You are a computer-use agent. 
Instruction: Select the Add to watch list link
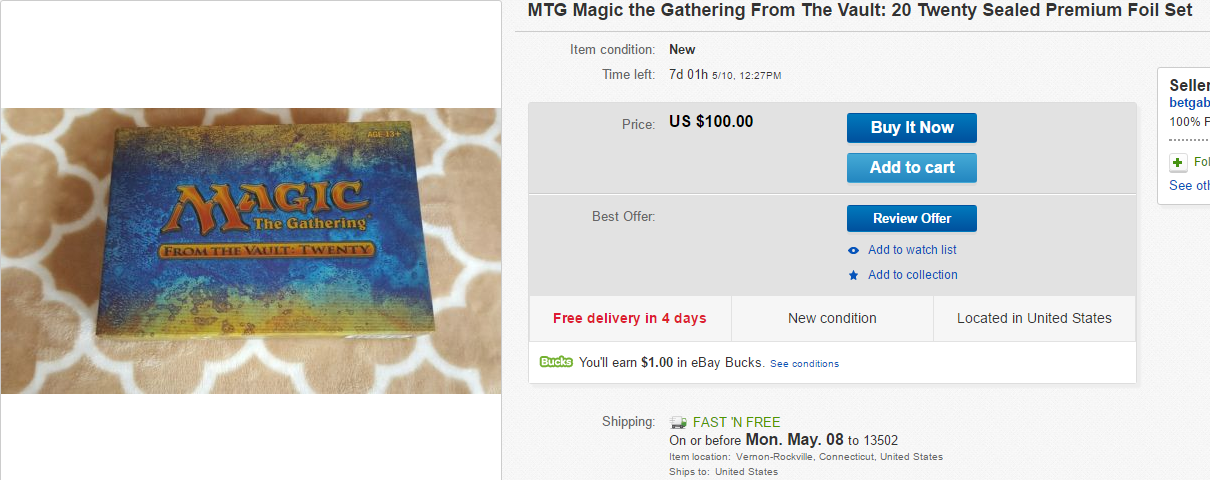pyautogui.click(x=912, y=250)
